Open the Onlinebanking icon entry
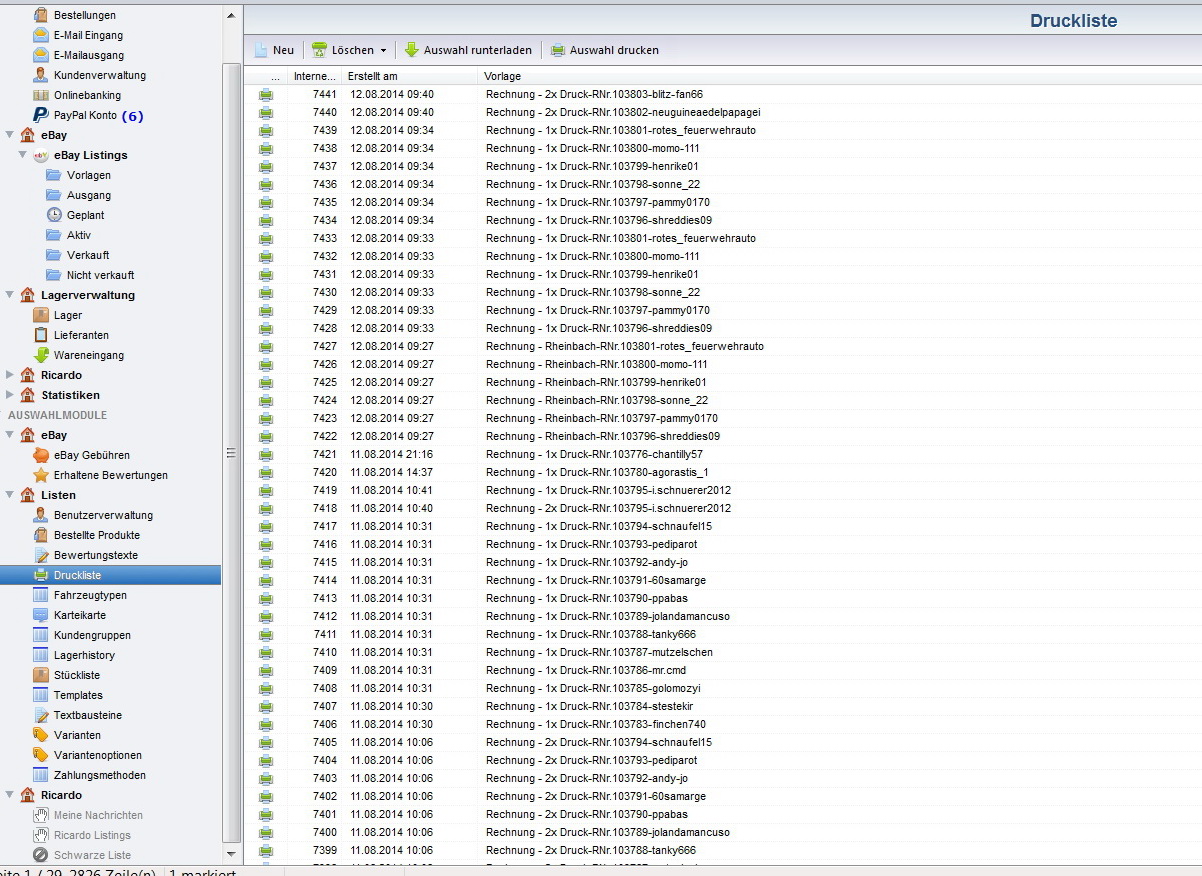1202x876 pixels. click(x=41, y=95)
